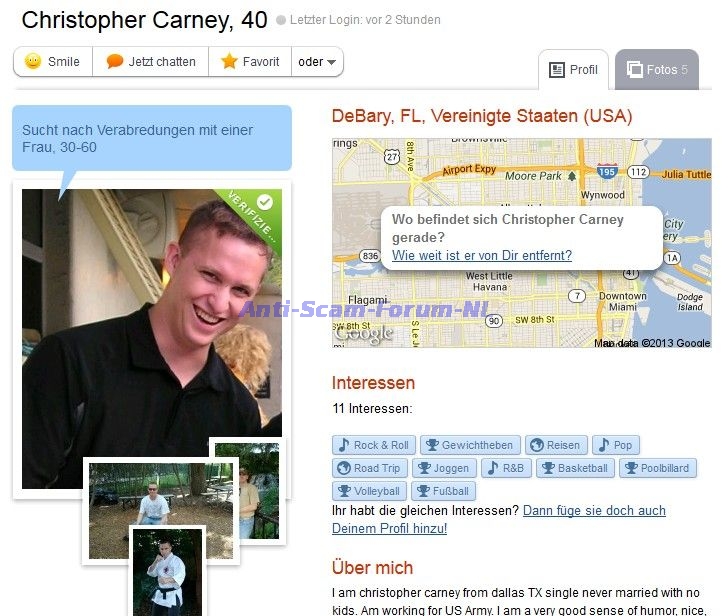Click 'Dann füge sie doch auch' link
The image size is (728, 616).
pos(594,511)
